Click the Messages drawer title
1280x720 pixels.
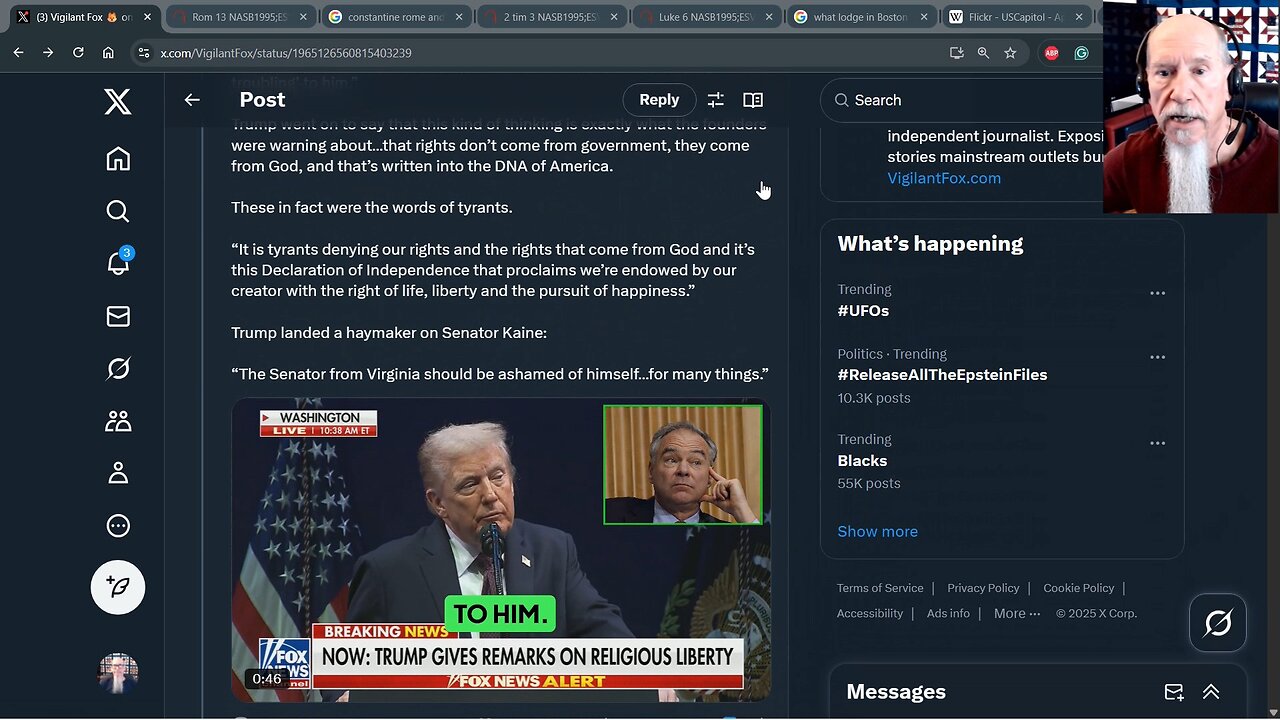coord(896,692)
